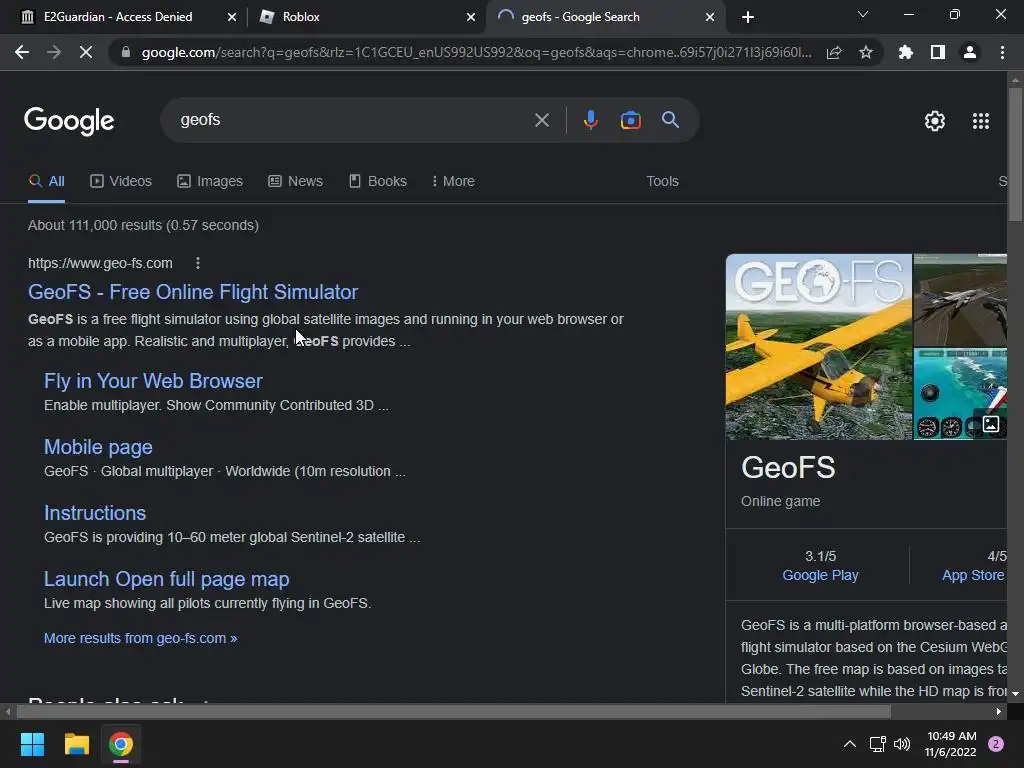This screenshot has width=1024, height=768.
Task: Open the clock and date in the taskbar
Action: tap(951, 744)
